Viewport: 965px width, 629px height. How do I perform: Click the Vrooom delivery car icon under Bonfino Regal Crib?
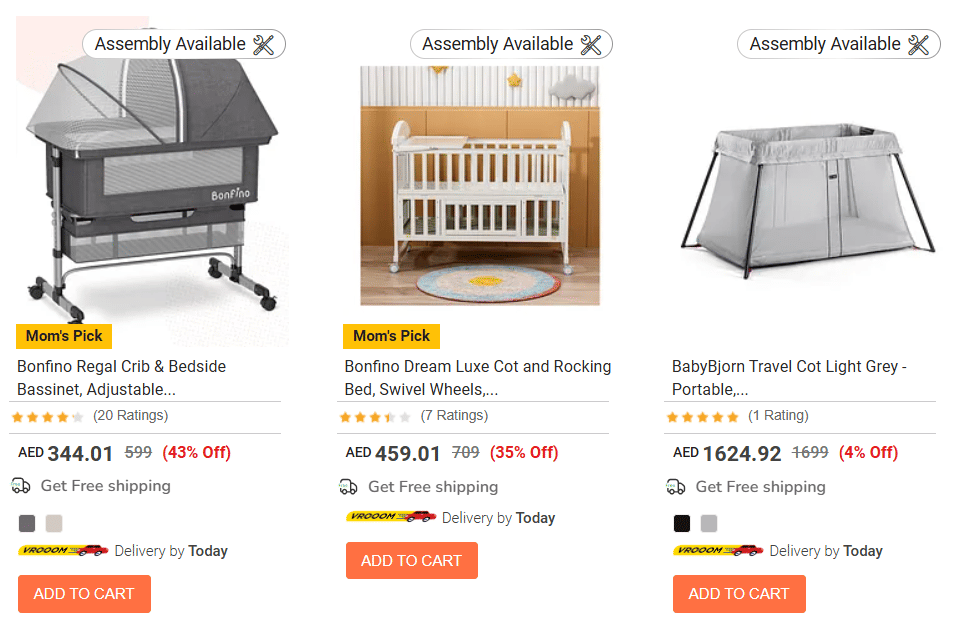63,551
